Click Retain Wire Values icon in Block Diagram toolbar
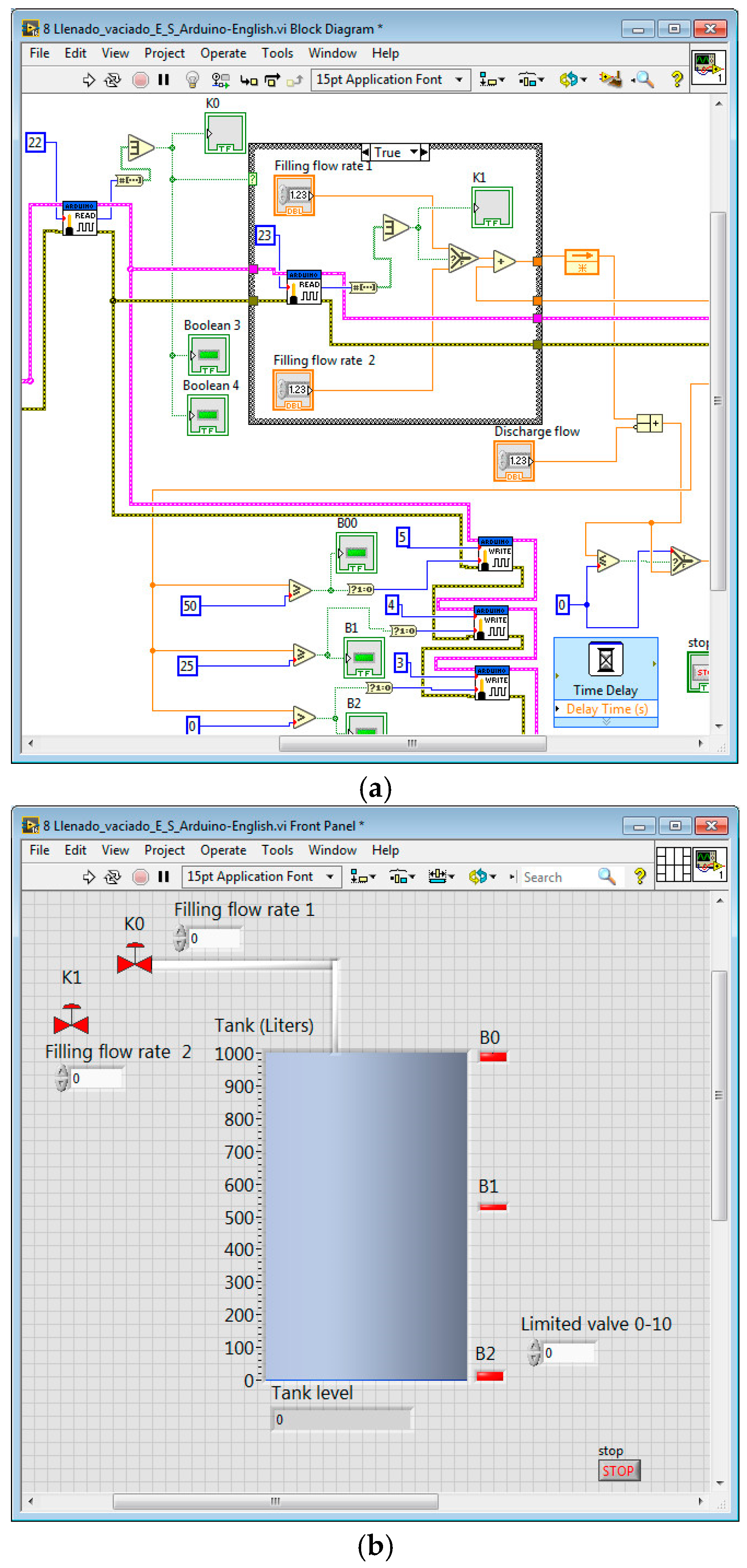 (220, 80)
